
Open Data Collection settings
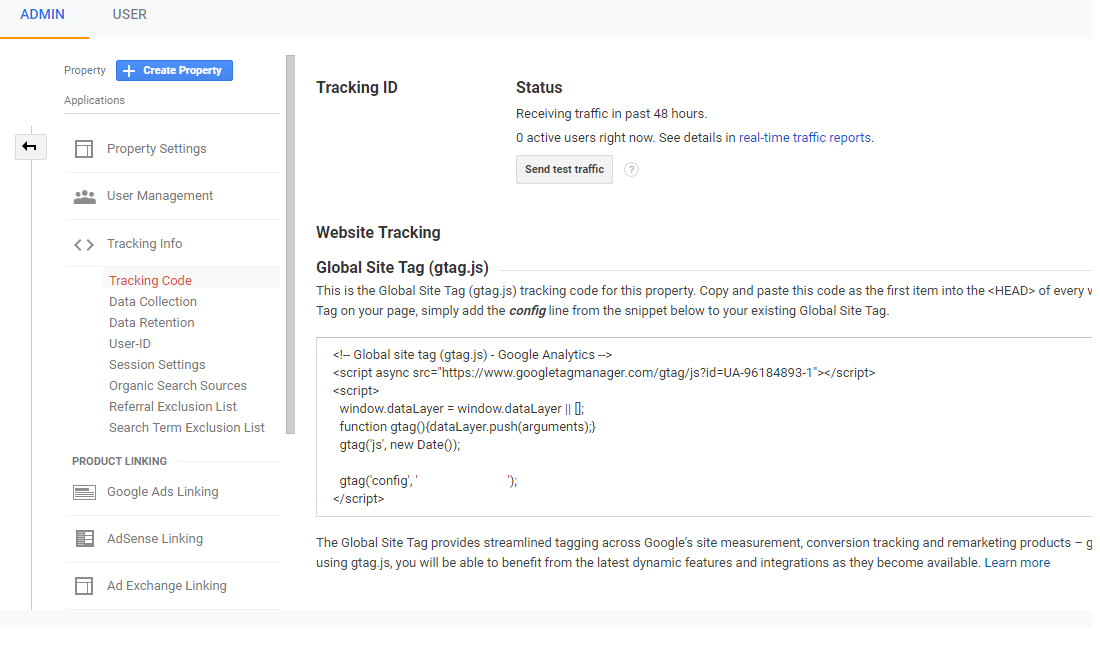click(x=153, y=302)
